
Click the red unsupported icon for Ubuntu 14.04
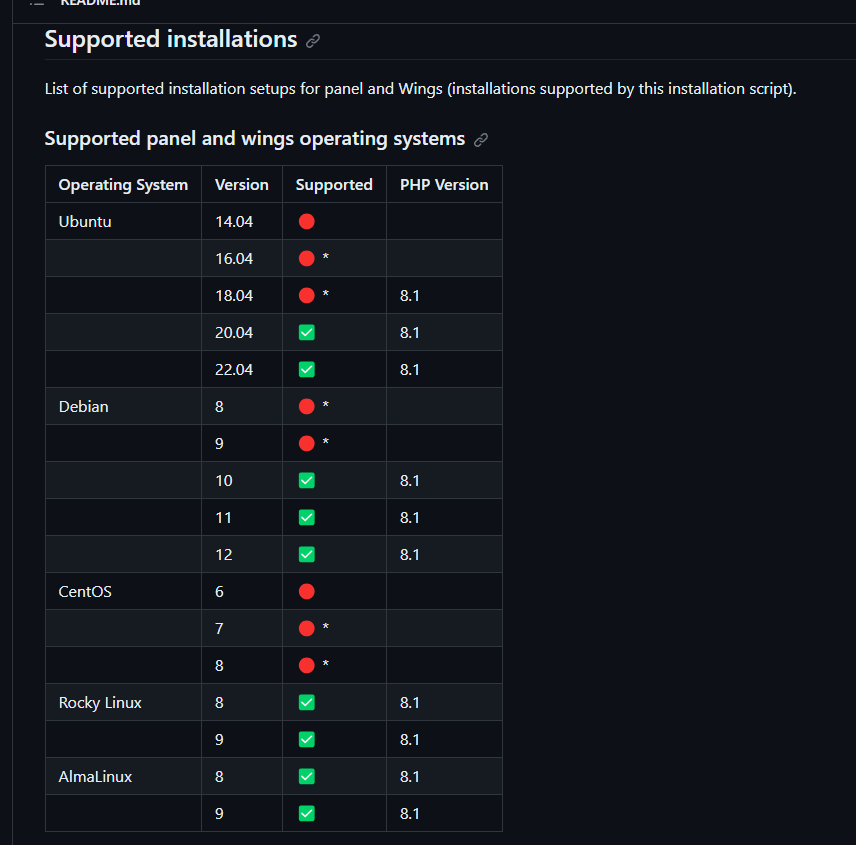[307, 221]
